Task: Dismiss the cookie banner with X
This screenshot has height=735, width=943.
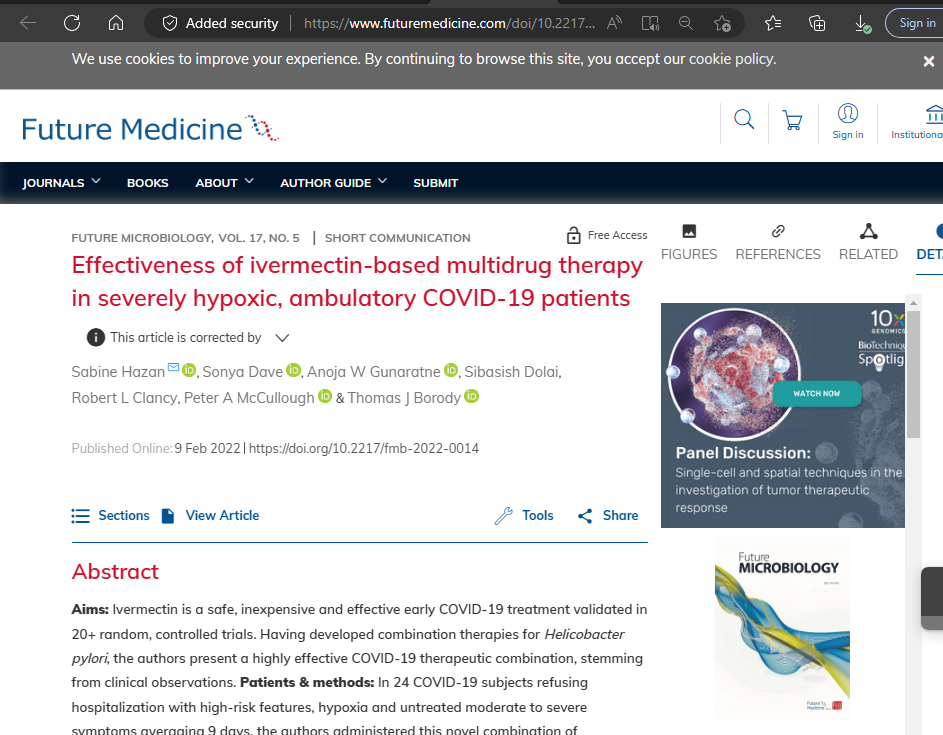Action: click(x=929, y=61)
